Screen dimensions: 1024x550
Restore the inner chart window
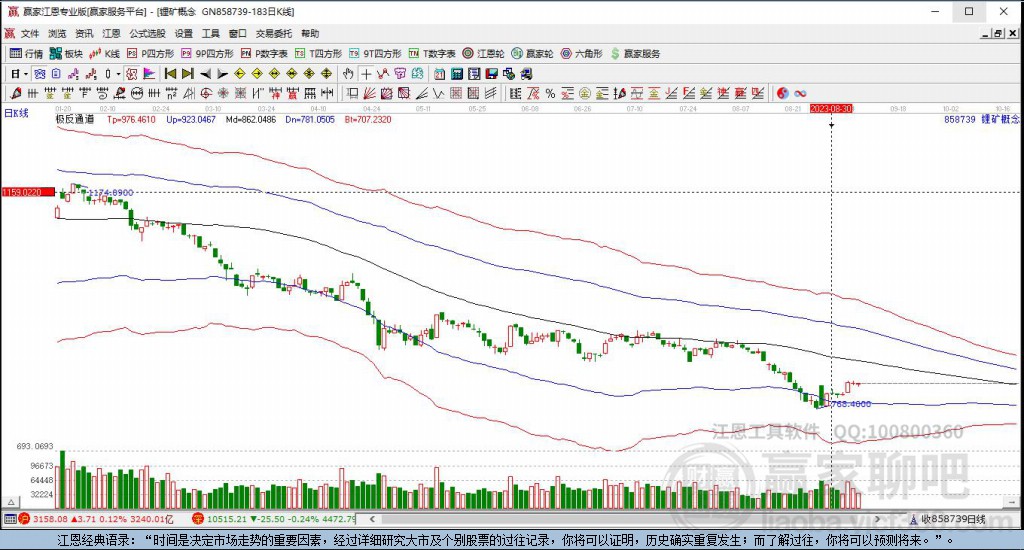click(999, 33)
